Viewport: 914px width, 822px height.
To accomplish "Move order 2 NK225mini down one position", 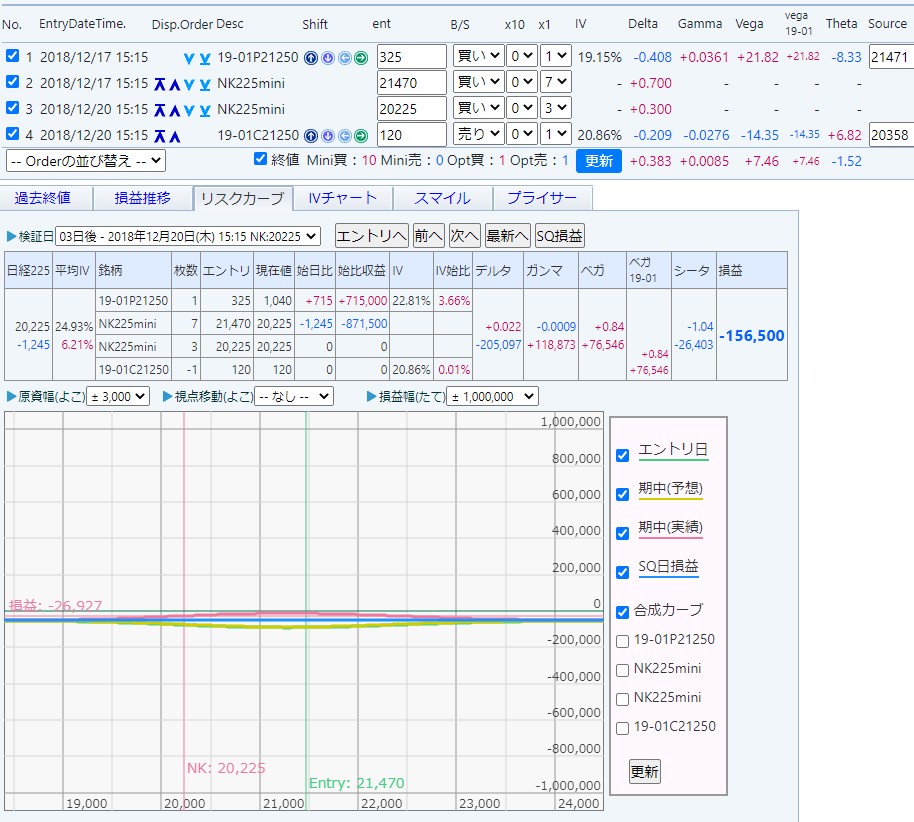I will coord(189,85).
